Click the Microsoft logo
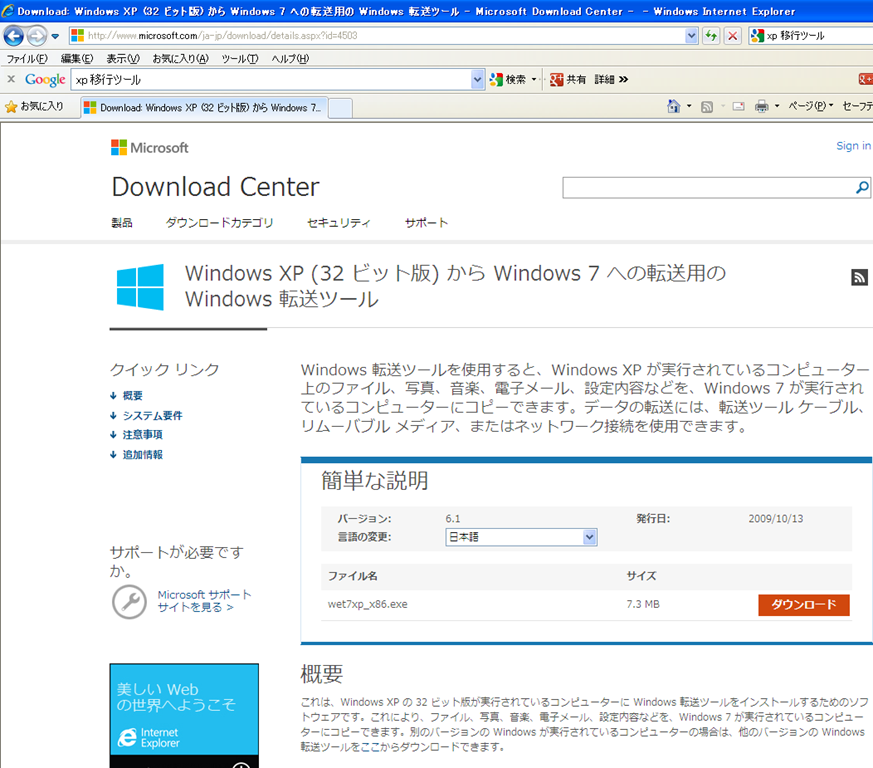The image size is (873, 768). coord(150,148)
